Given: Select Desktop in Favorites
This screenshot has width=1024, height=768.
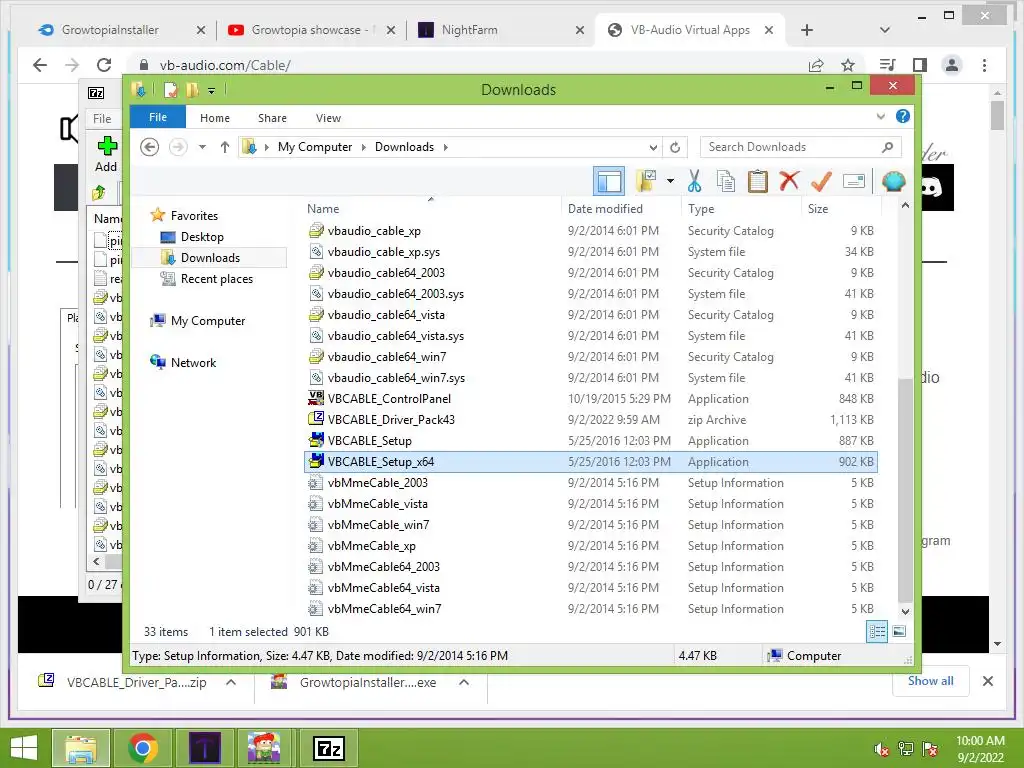Looking at the screenshot, I should point(202,237).
